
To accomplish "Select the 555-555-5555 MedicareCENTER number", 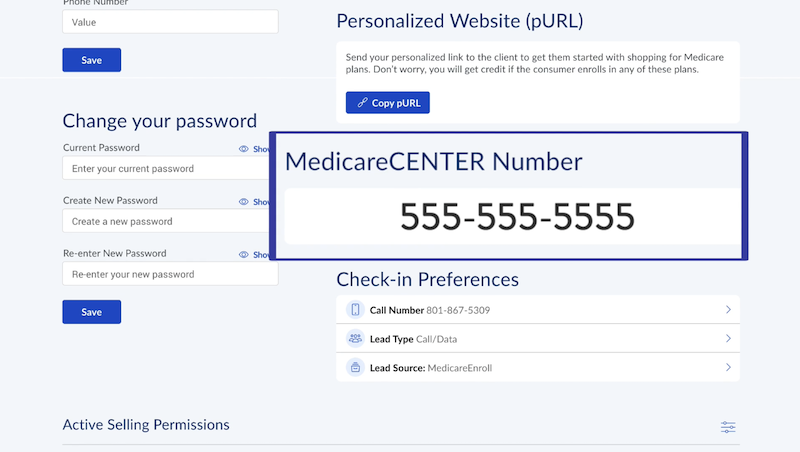I will tap(517, 217).
